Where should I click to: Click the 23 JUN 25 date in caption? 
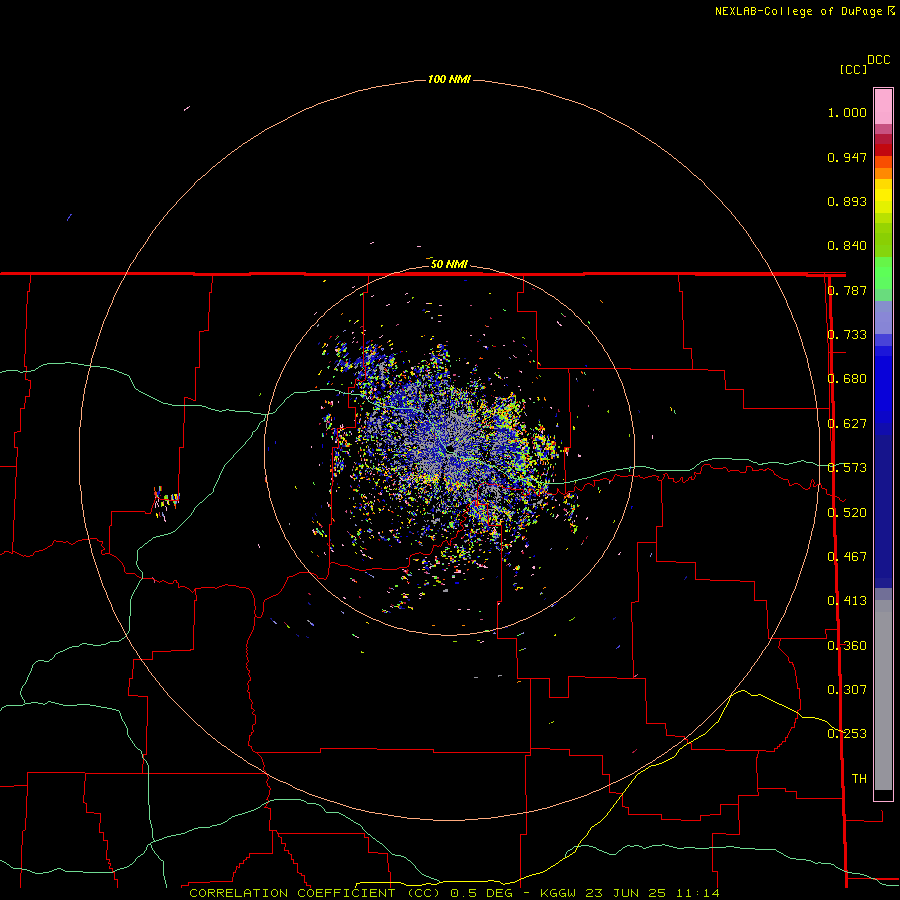(x=626, y=893)
